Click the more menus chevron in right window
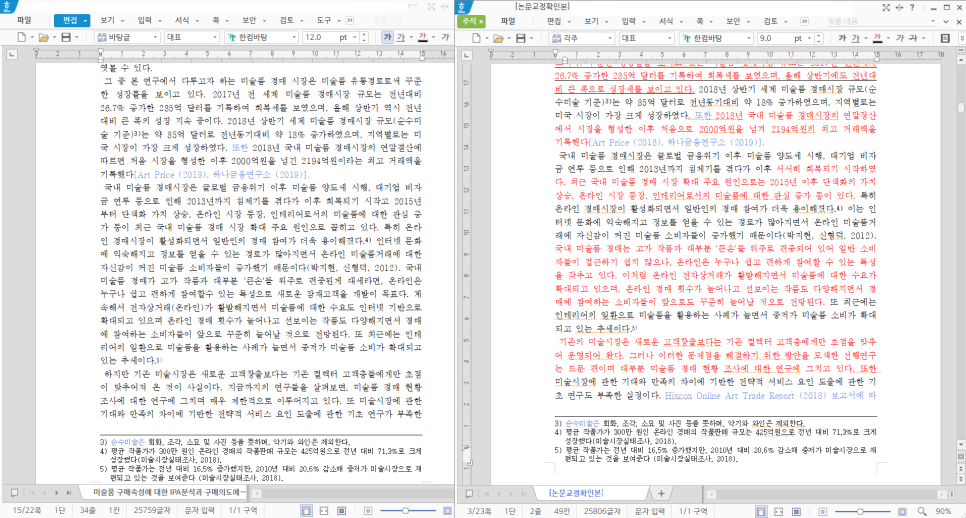Image resolution: width=966 pixels, height=518 pixels. click(x=804, y=21)
